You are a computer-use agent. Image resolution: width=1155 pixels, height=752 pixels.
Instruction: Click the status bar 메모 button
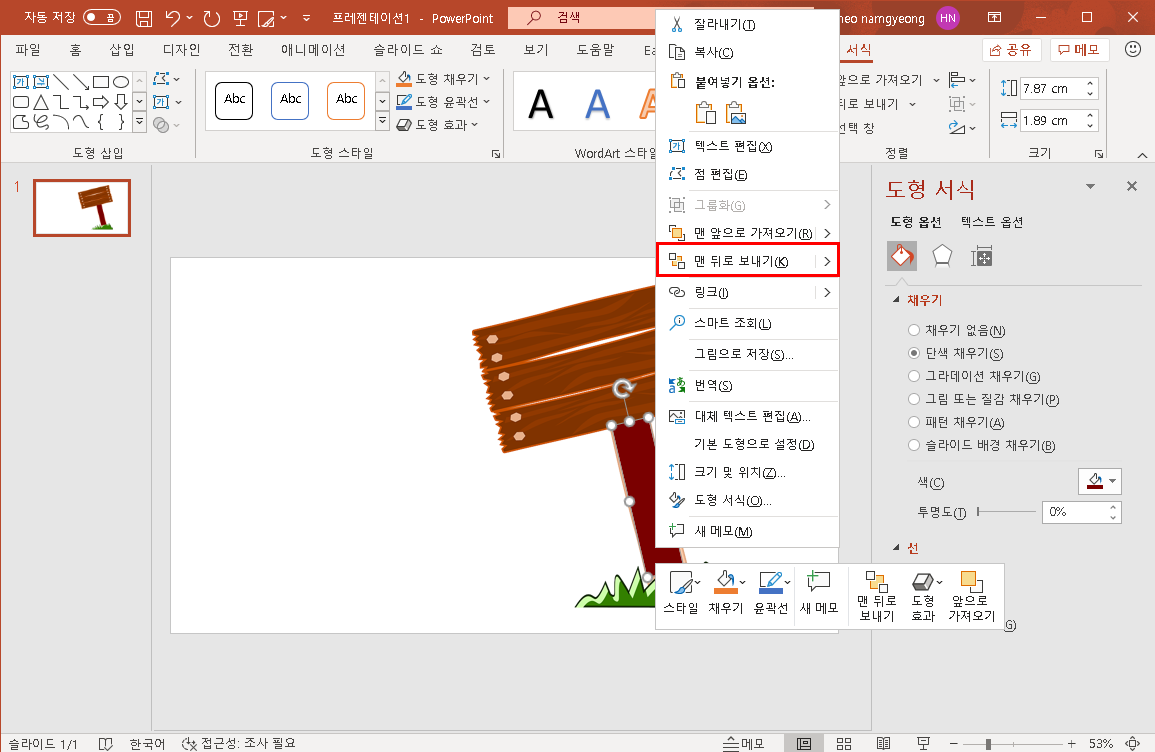(744, 743)
